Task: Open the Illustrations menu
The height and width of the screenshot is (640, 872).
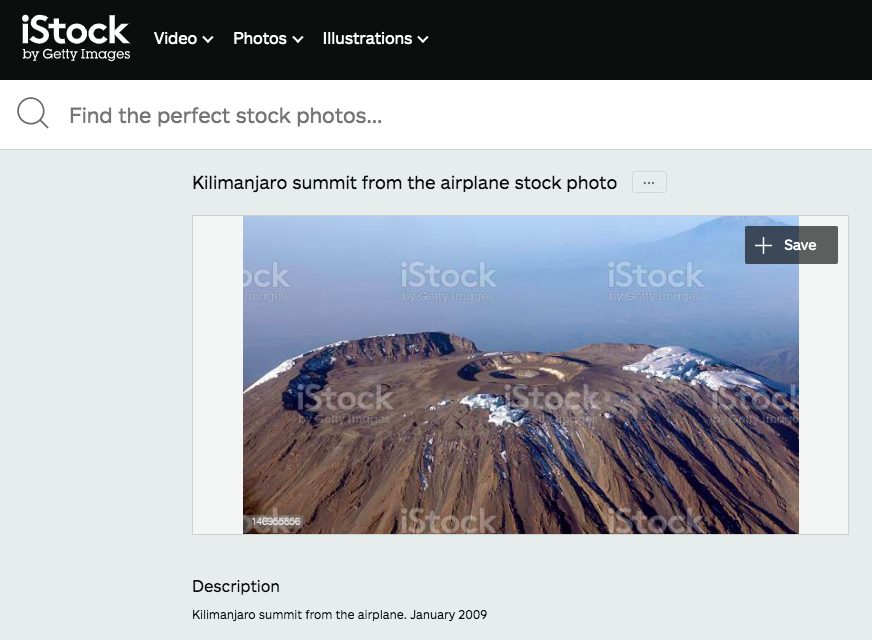Action: click(375, 38)
